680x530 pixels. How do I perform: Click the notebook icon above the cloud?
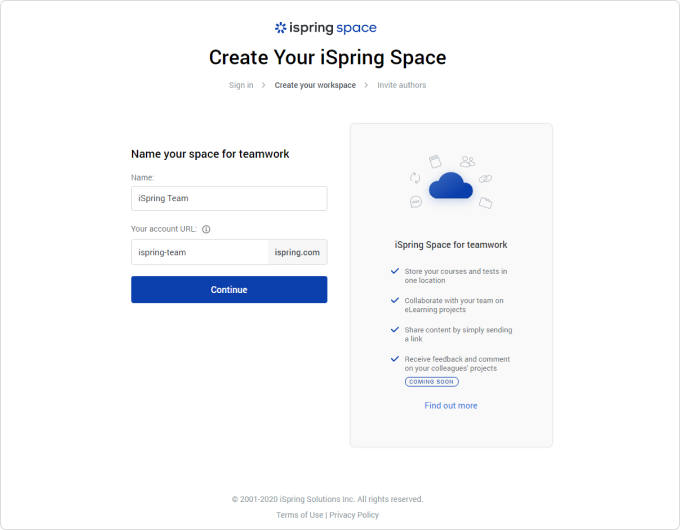(435, 160)
